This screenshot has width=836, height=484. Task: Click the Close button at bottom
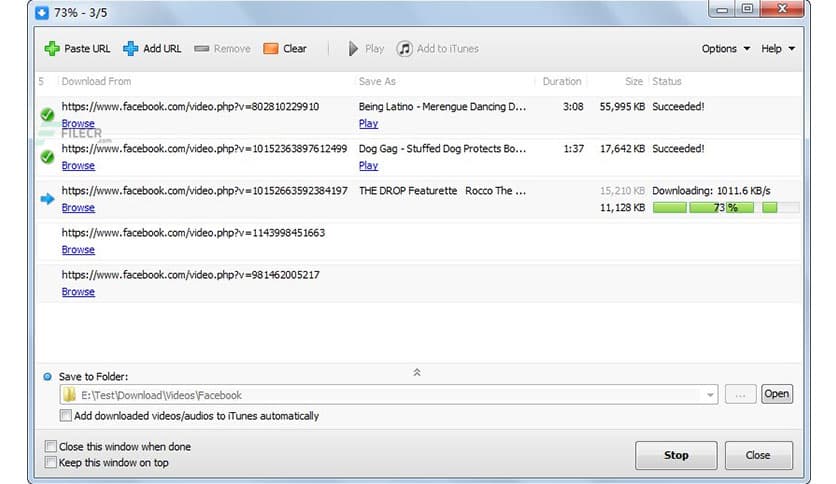pyautogui.click(x=758, y=455)
